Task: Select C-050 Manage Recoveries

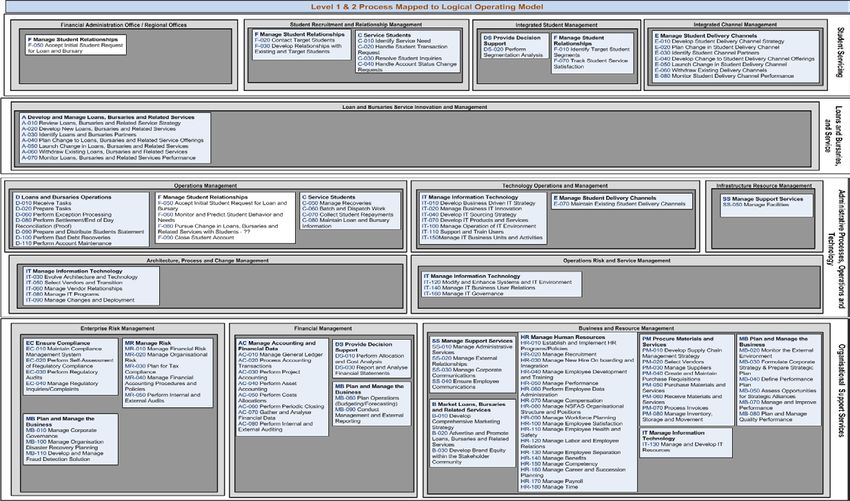Action: coord(337,203)
